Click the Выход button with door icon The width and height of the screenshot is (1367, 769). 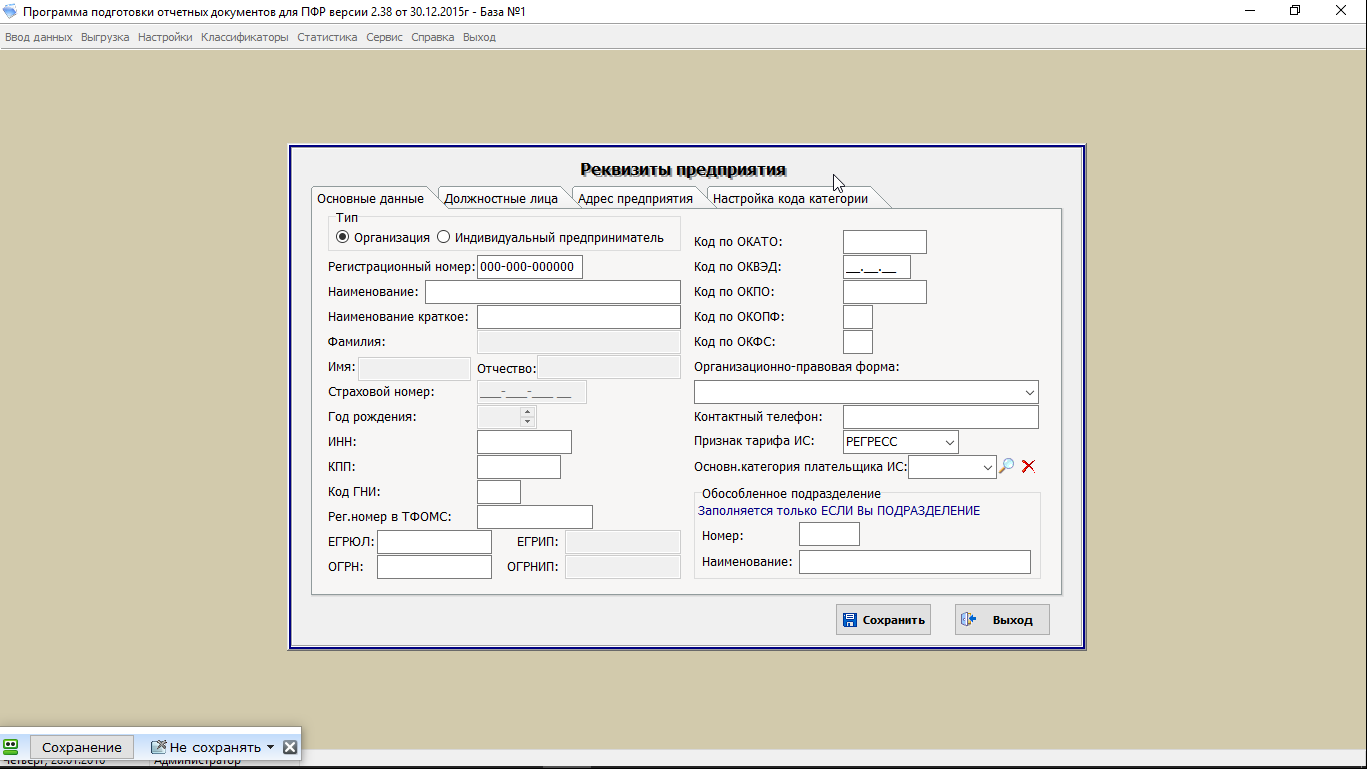[x=1002, y=620]
